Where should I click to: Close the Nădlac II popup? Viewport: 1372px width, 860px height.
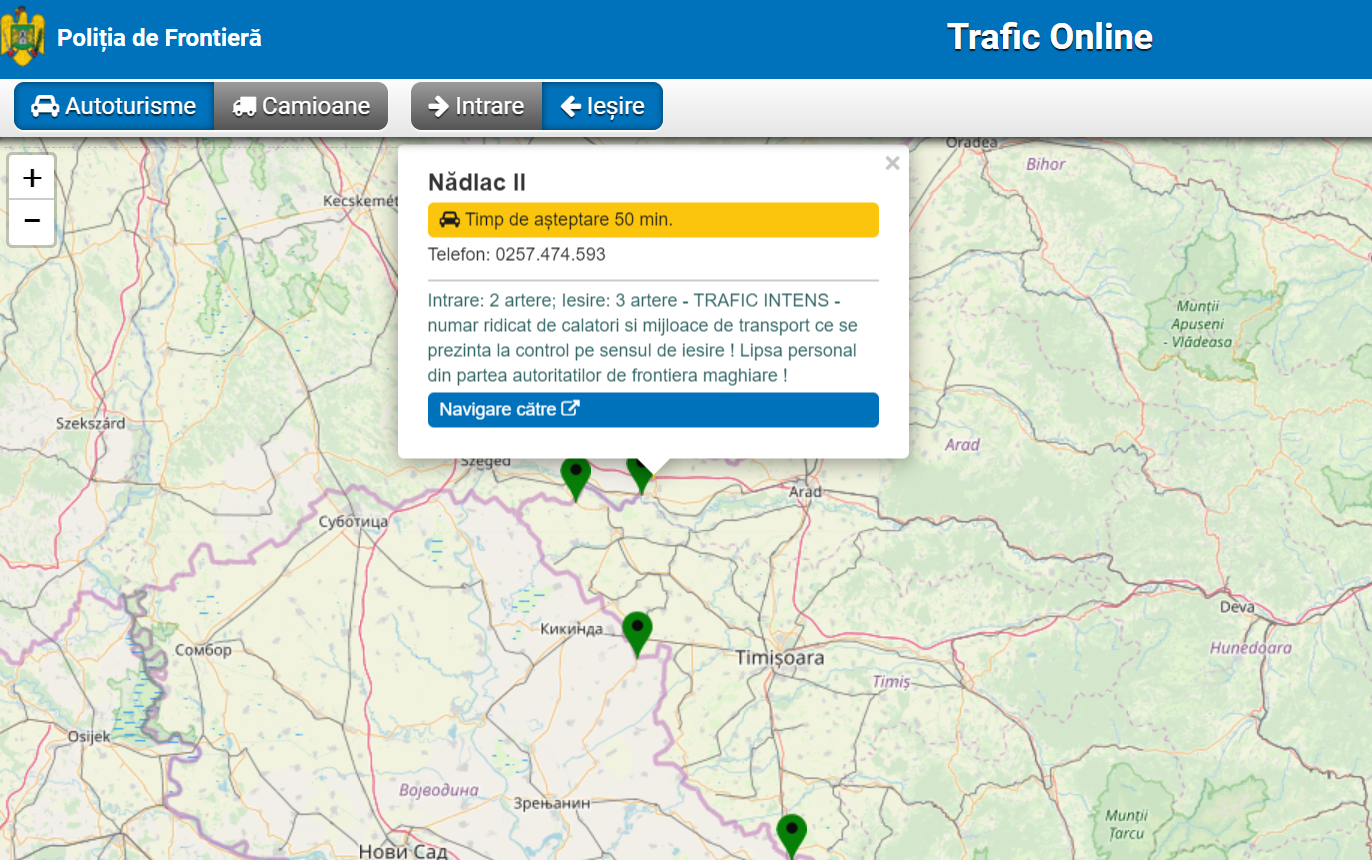click(892, 163)
